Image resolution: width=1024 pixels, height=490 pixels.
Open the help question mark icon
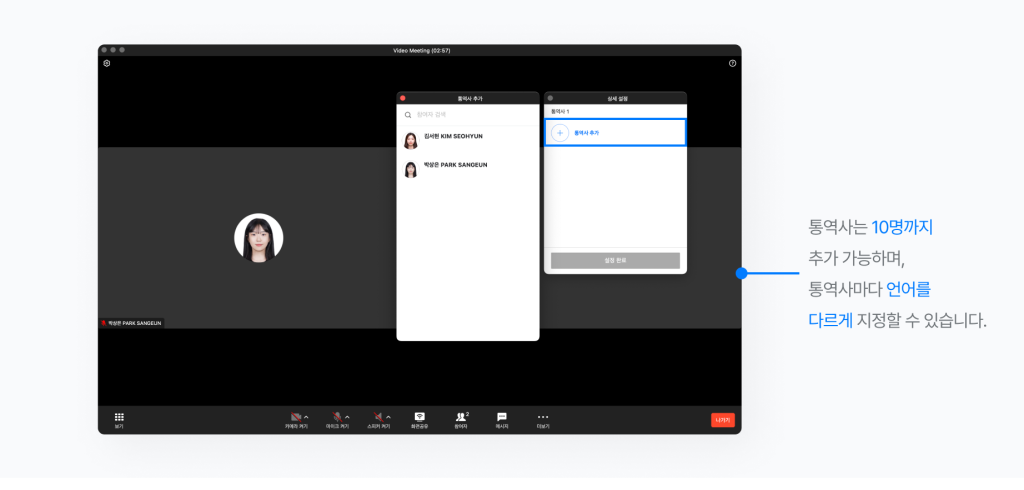tap(732, 63)
